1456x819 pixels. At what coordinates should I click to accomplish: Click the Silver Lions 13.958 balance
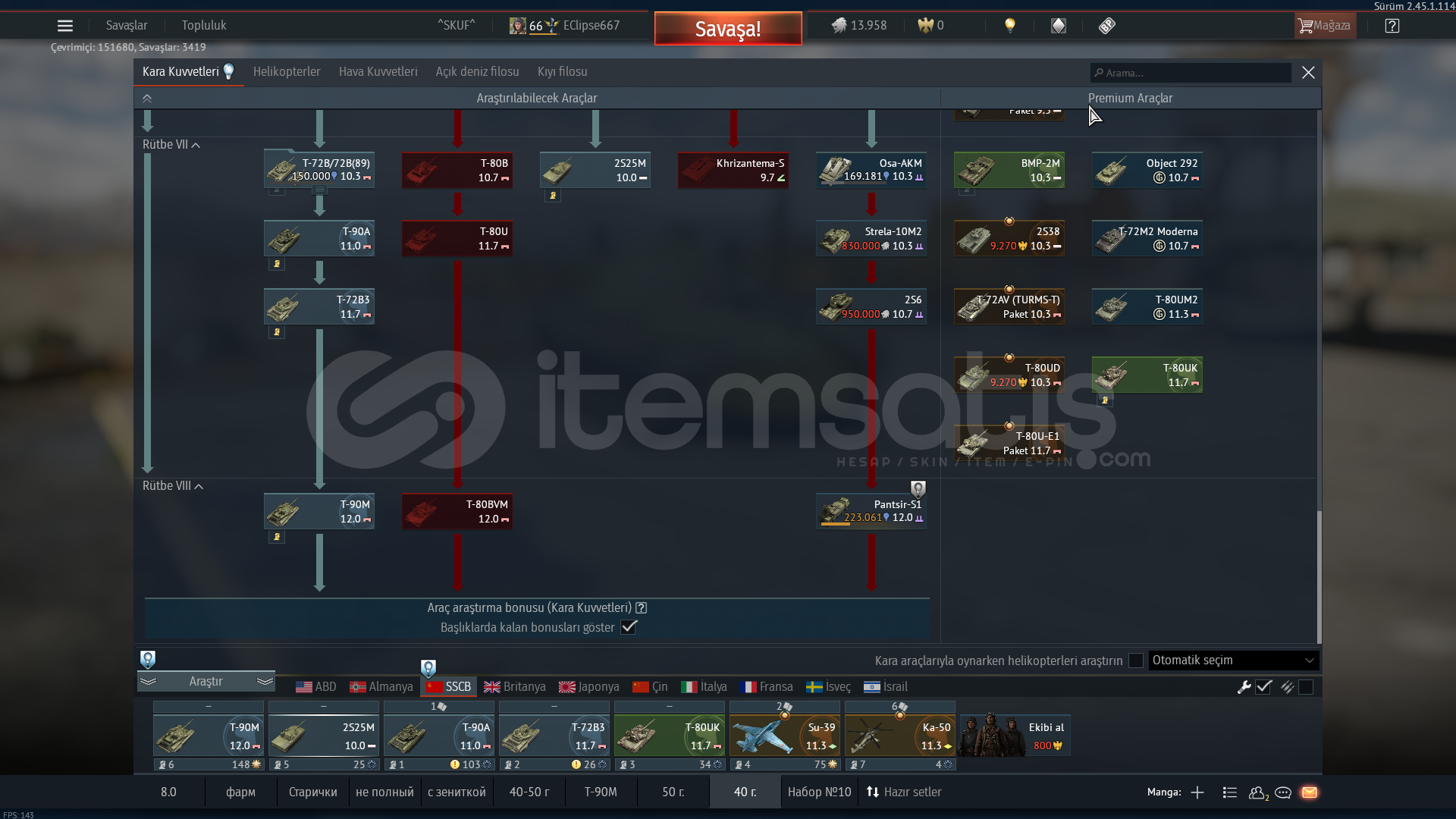tap(858, 26)
